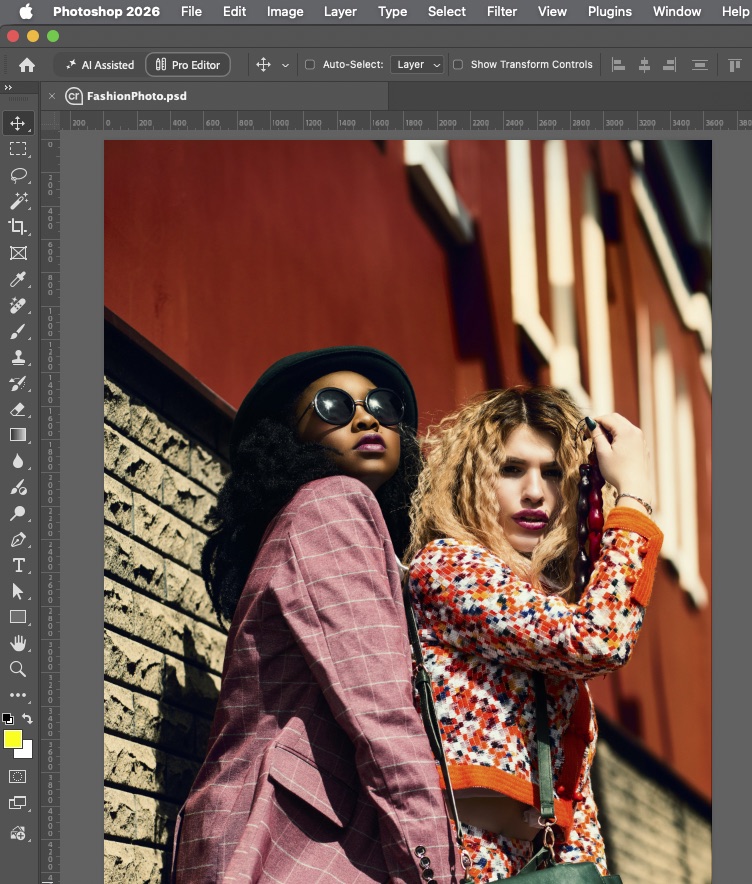The image size is (752, 884).
Task: Align horizontal centers button
Action: pos(644,65)
